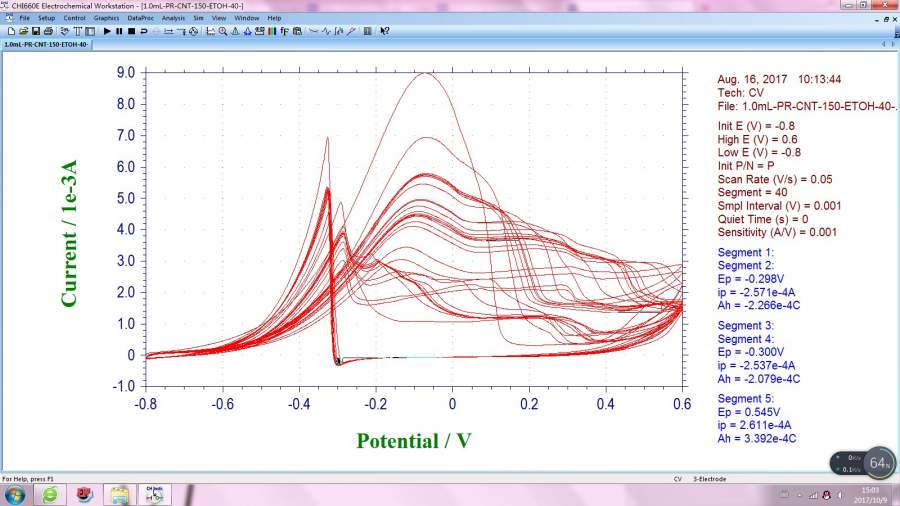Start the experiment with the Run icon
This screenshot has width=900, height=506.
(x=107, y=31)
